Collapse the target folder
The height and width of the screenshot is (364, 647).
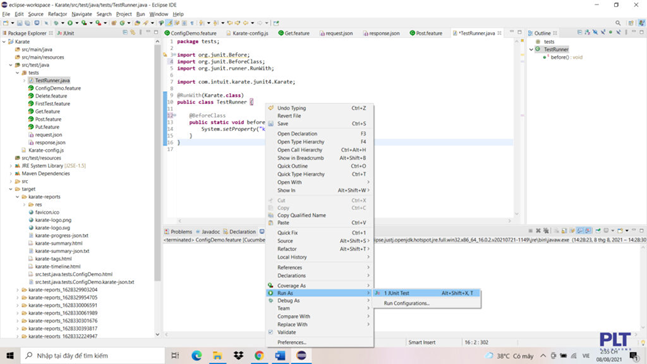(11, 189)
